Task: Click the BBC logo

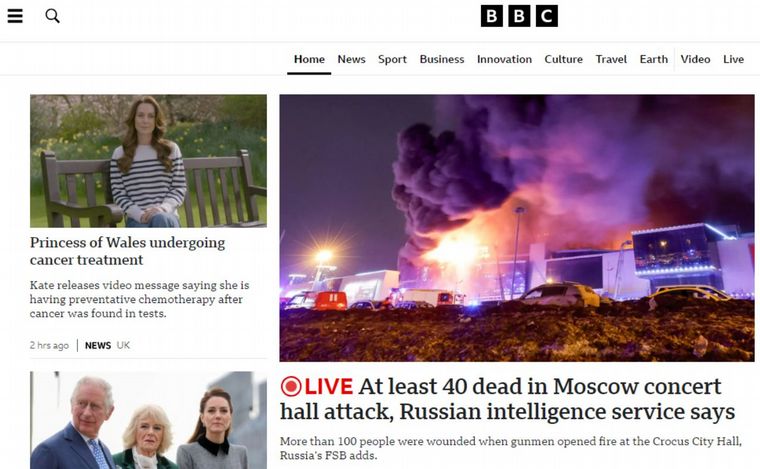Action: pyautogui.click(x=519, y=16)
